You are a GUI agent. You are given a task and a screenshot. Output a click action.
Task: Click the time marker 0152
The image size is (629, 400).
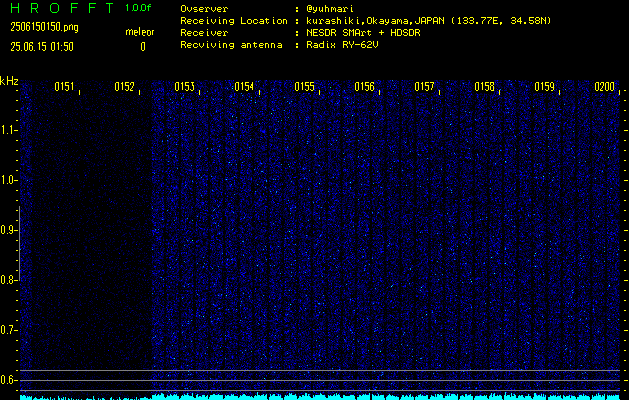(x=124, y=87)
